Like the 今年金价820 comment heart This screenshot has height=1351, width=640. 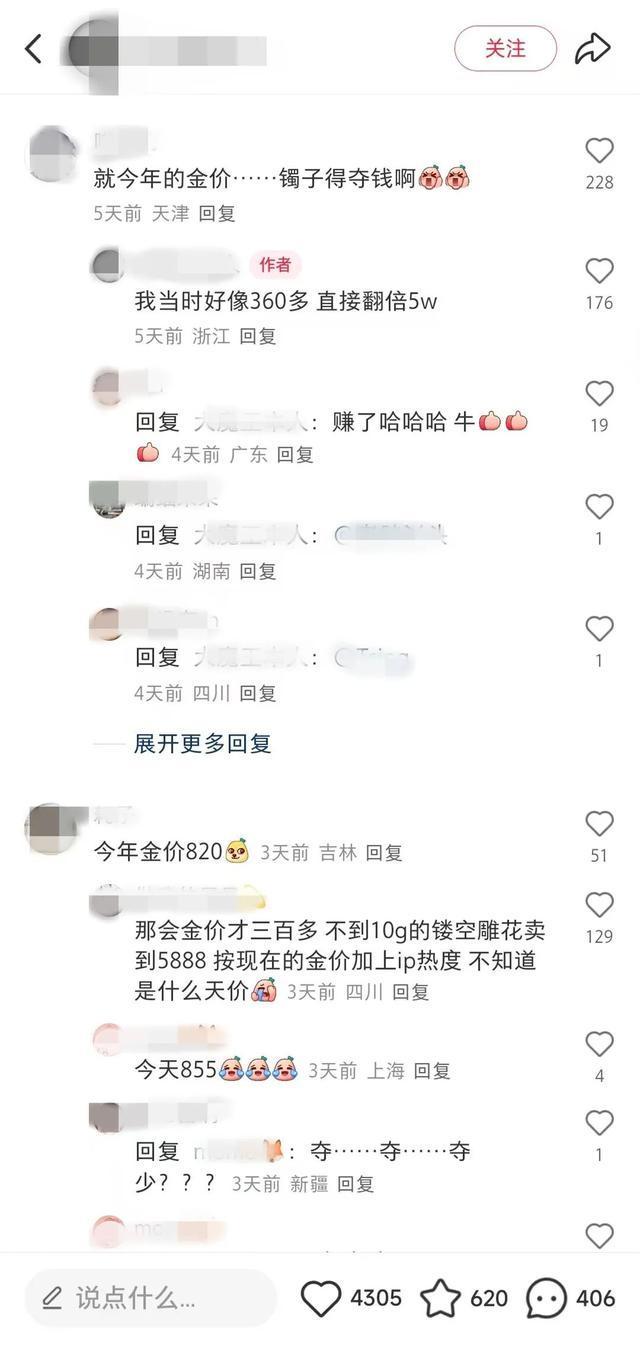click(599, 824)
